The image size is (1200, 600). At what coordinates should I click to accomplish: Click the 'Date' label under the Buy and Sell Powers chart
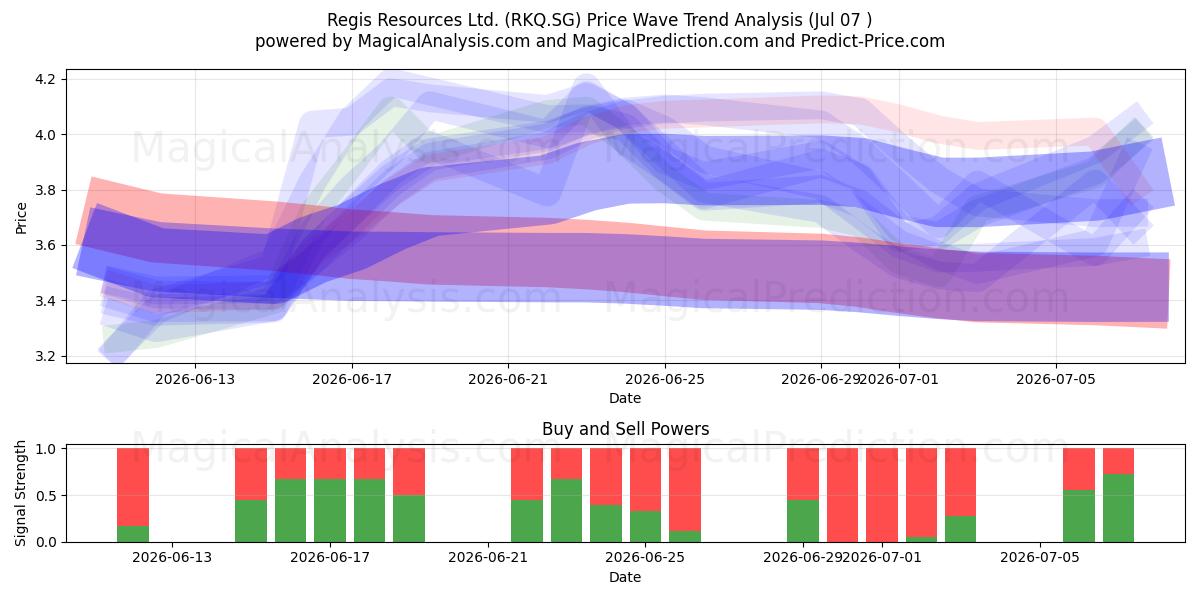(625, 577)
